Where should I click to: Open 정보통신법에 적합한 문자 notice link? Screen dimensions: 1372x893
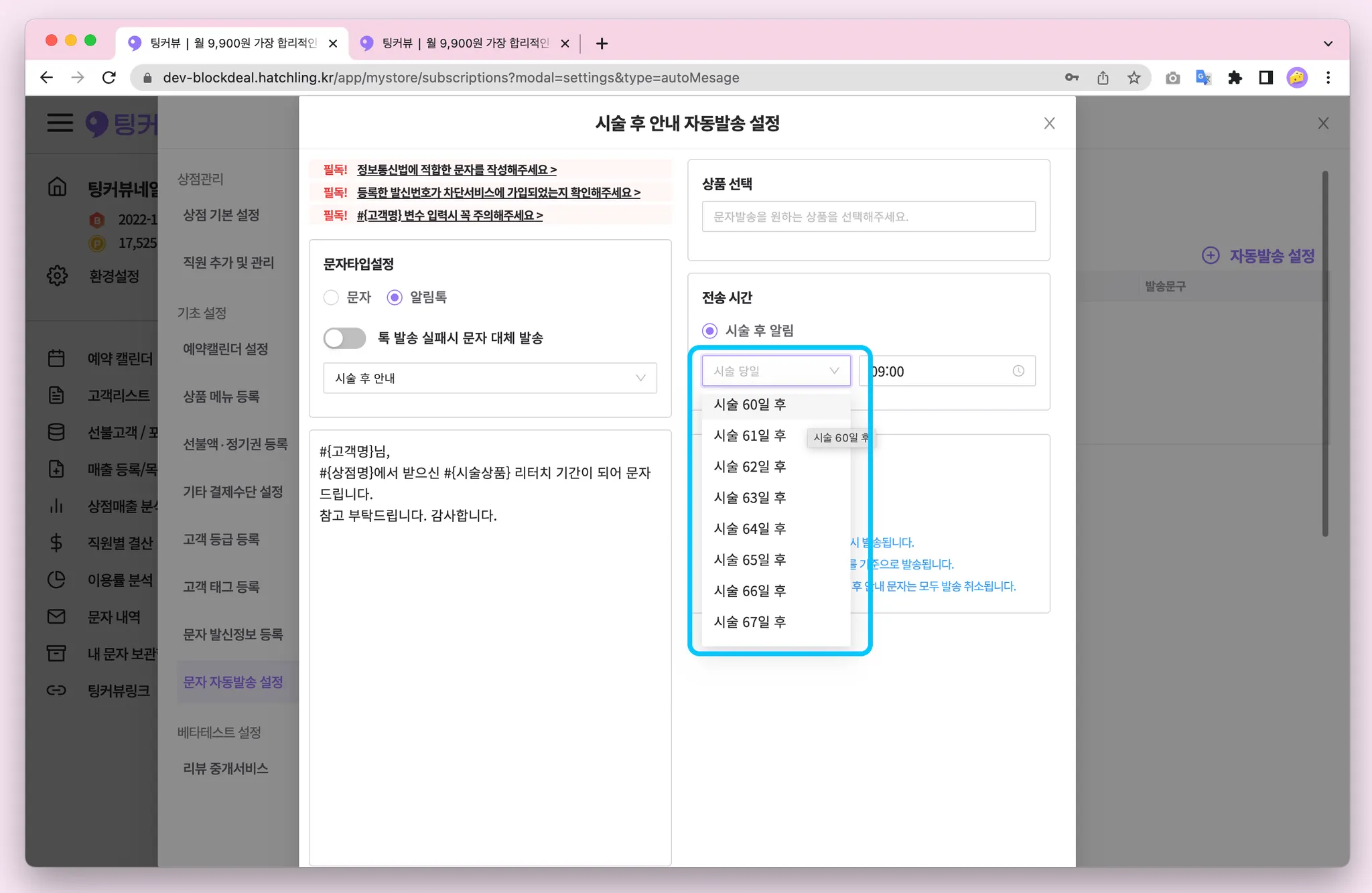pos(456,169)
